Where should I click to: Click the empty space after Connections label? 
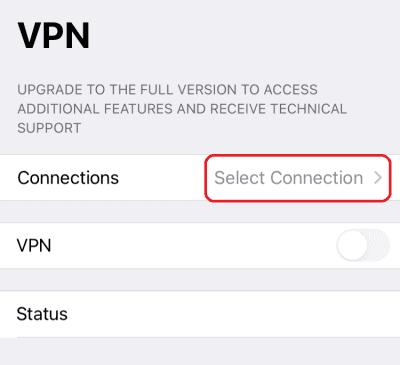pos(162,178)
